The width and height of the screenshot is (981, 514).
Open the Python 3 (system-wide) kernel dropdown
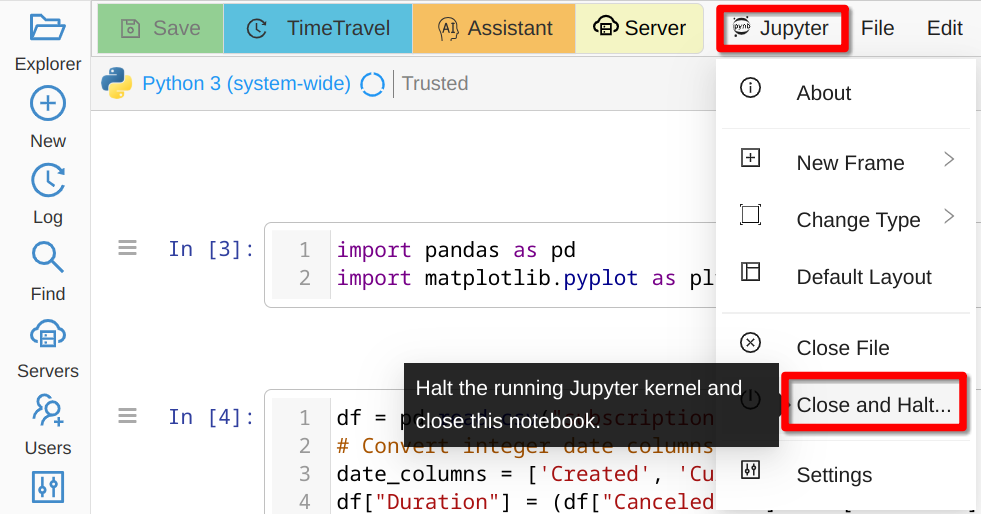point(246,84)
